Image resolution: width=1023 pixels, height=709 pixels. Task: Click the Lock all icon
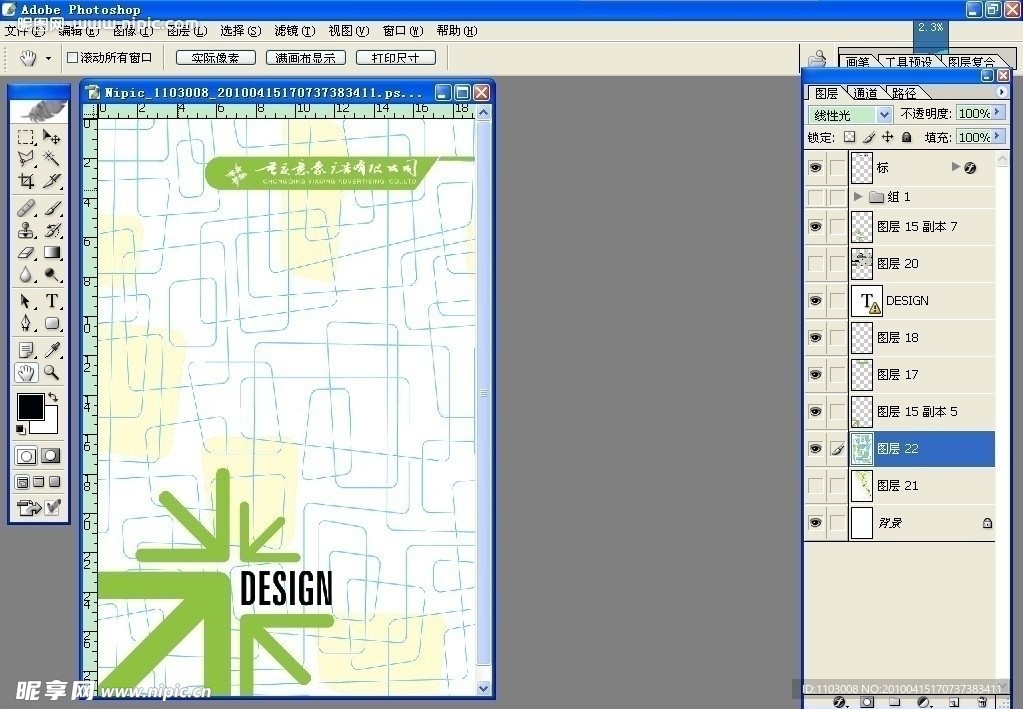coord(906,137)
